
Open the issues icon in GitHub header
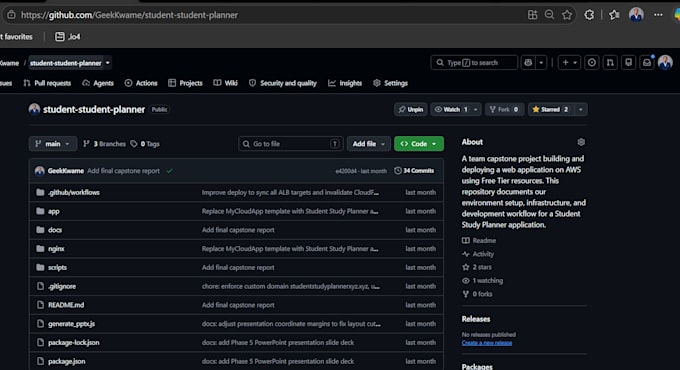(592, 62)
